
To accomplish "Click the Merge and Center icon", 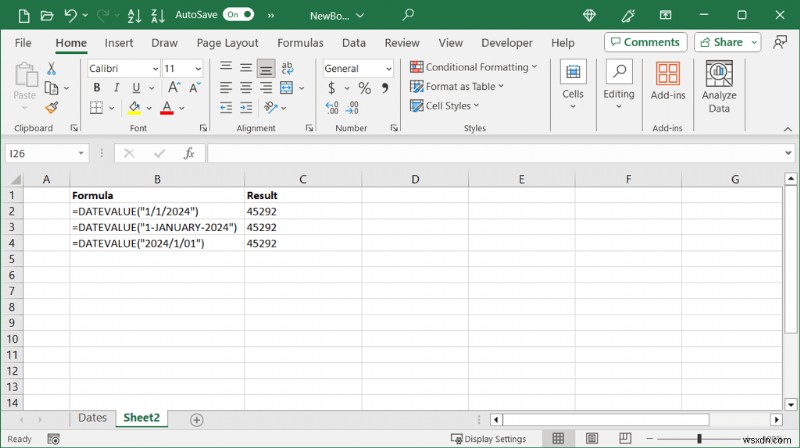I will coord(287,88).
